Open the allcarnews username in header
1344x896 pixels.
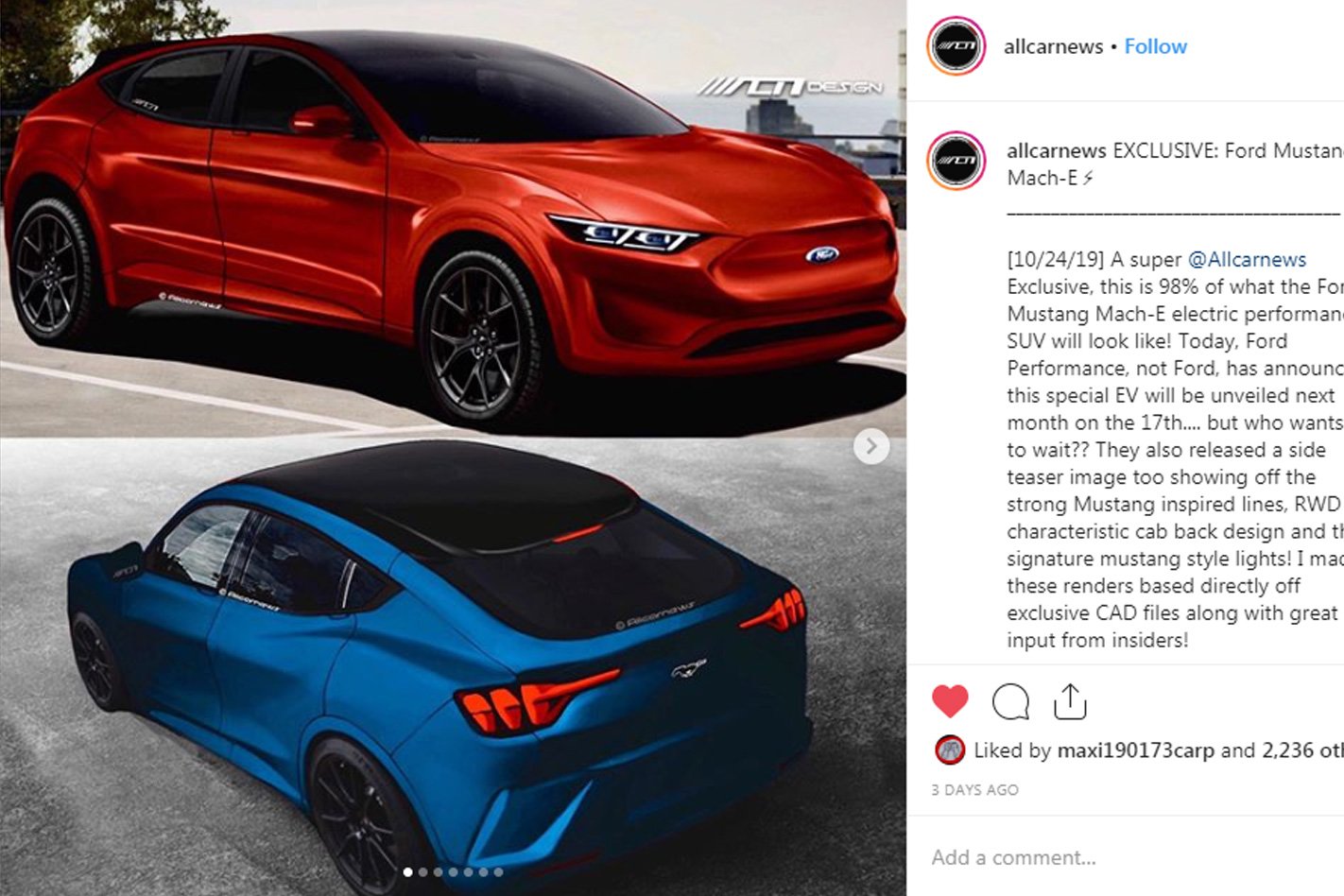pyautogui.click(x=1053, y=46)
